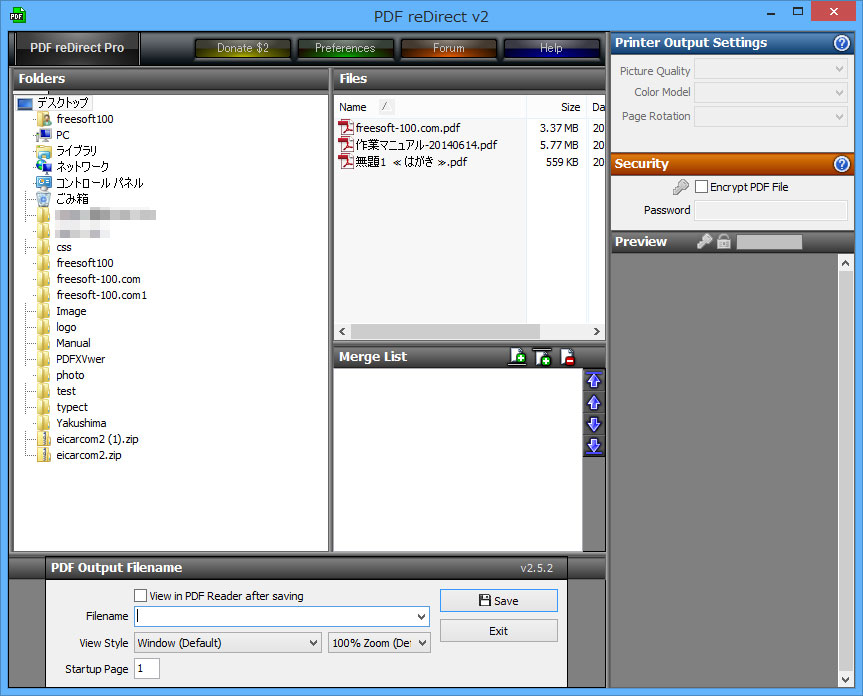Click the padlock icon in the Preview header
Viewport: 863px width, 696px height.
[x=724, y=241]
